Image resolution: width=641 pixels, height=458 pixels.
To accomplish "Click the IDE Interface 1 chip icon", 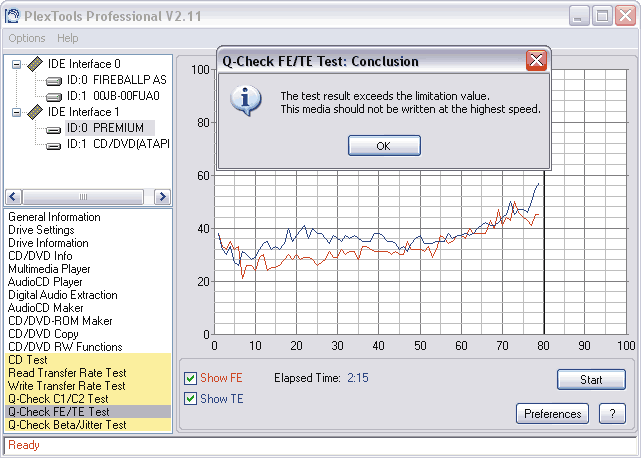I will pyautogui.click(x=35, y=112).
